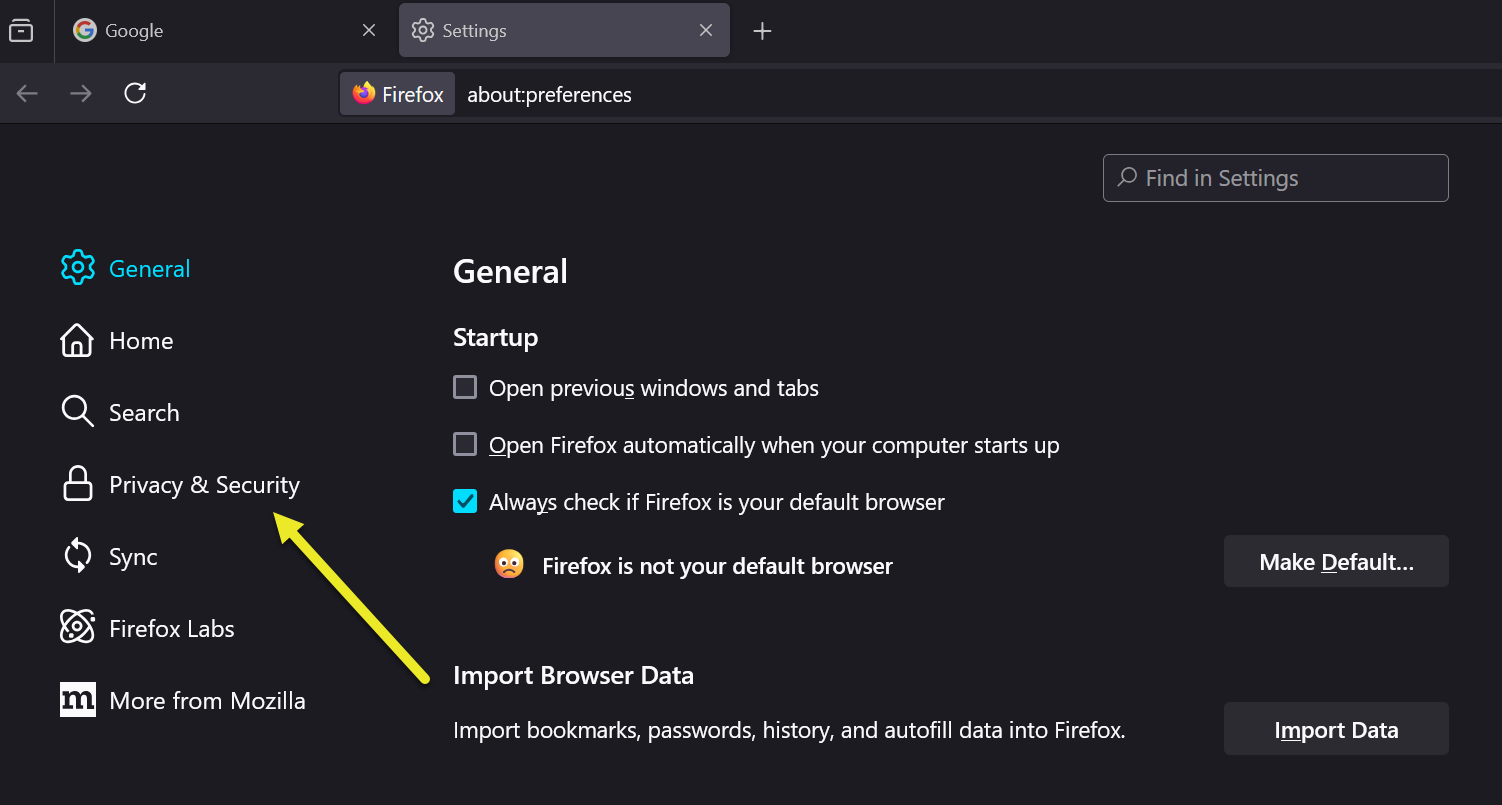Select the General category label
The image size is (1502, 805).
pos(150,269)
